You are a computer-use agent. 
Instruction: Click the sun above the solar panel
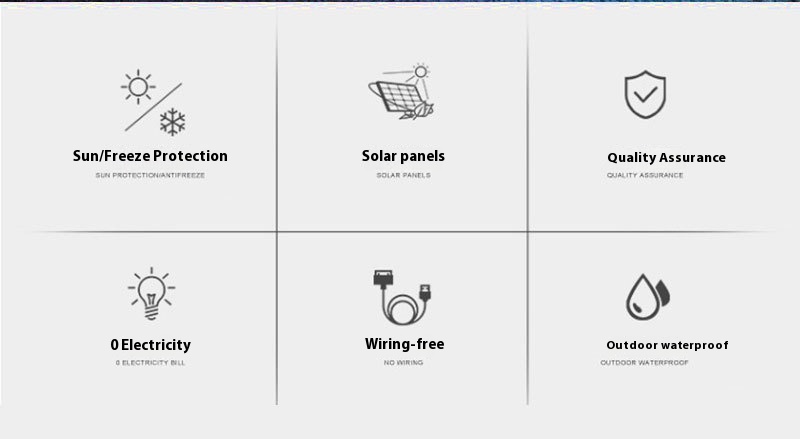(x=420, y=72)
